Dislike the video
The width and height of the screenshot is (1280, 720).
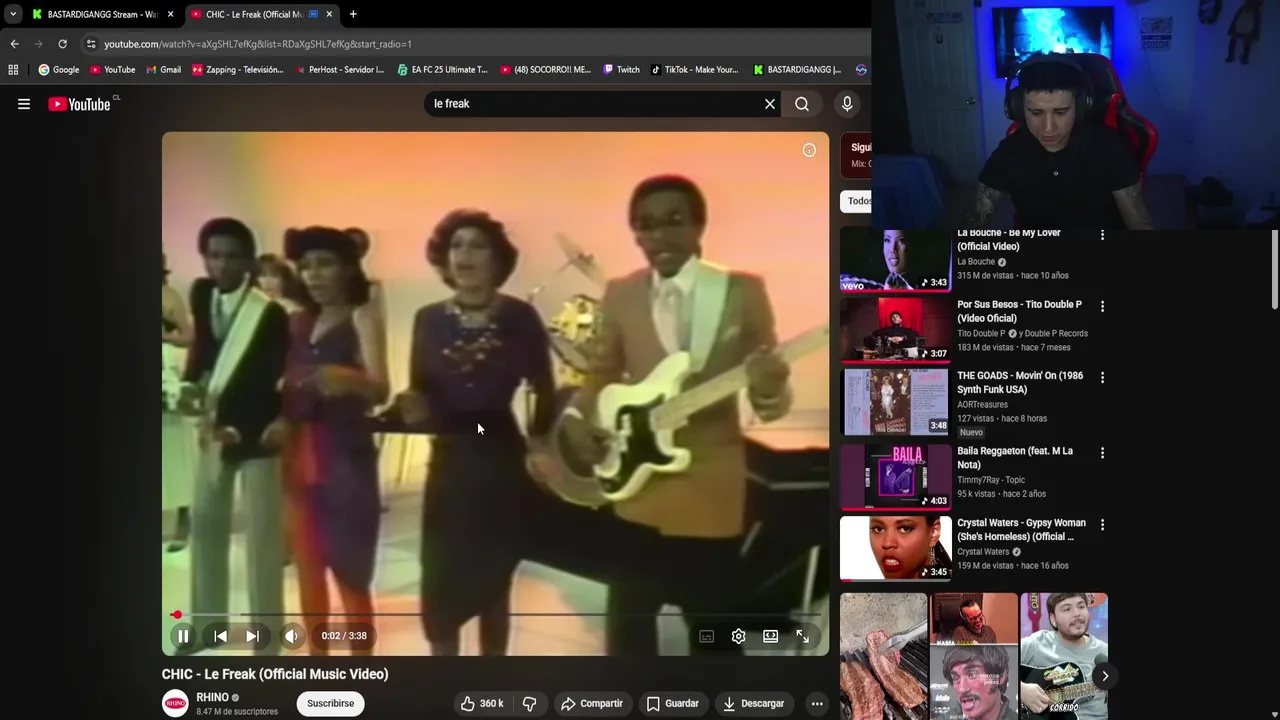[529, 703]
